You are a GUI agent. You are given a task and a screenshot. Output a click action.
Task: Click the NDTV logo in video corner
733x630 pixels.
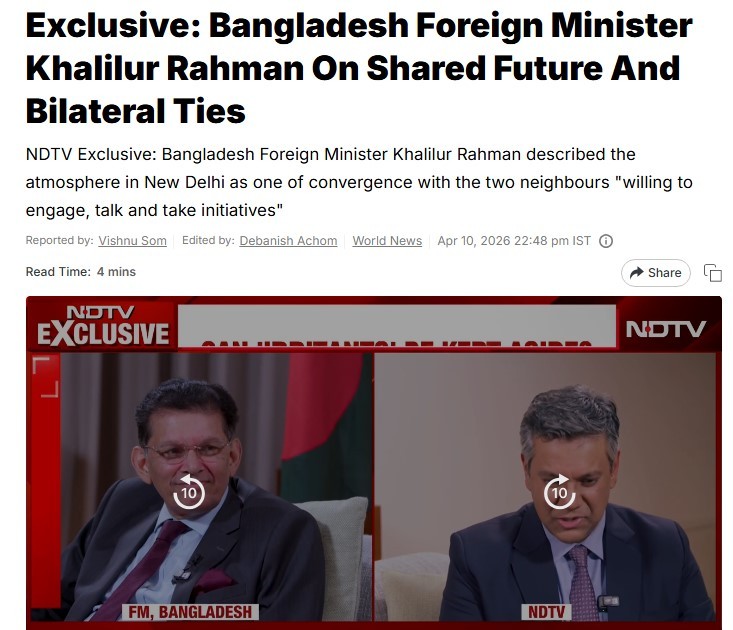(666, 329)
